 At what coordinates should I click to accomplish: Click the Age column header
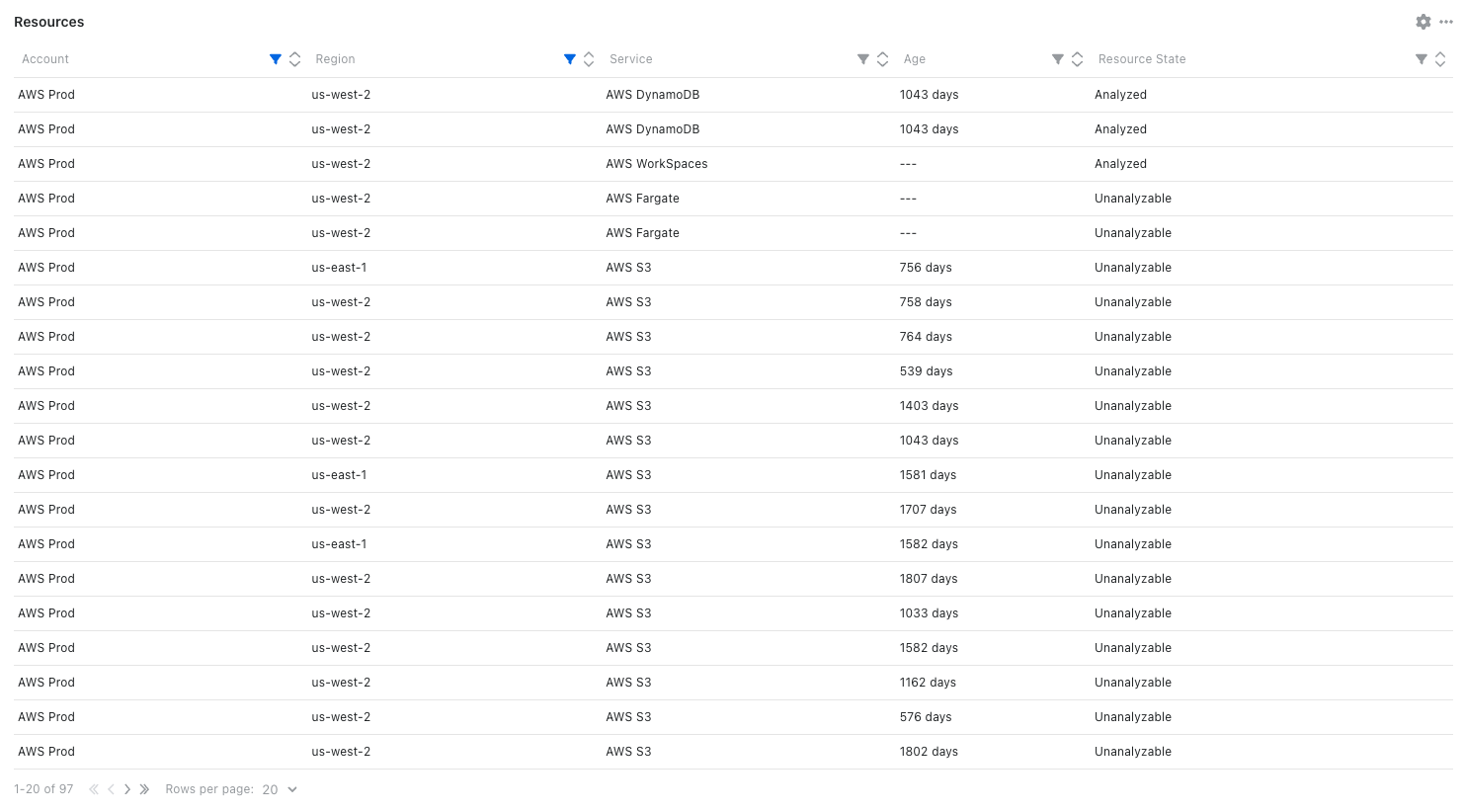point(915,59)
